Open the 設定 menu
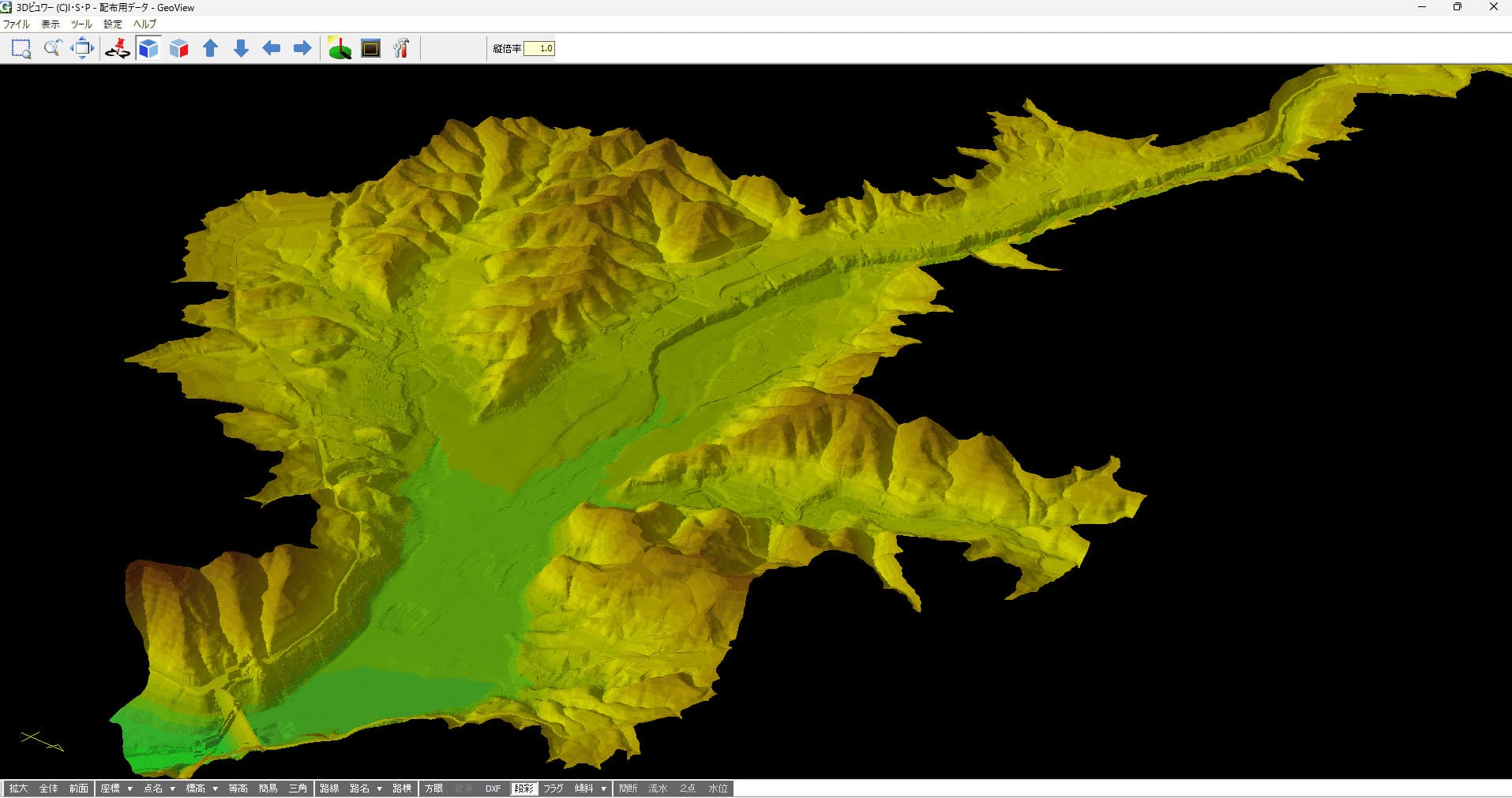Viewport: 1512px width, 798px height. point(113,24)
